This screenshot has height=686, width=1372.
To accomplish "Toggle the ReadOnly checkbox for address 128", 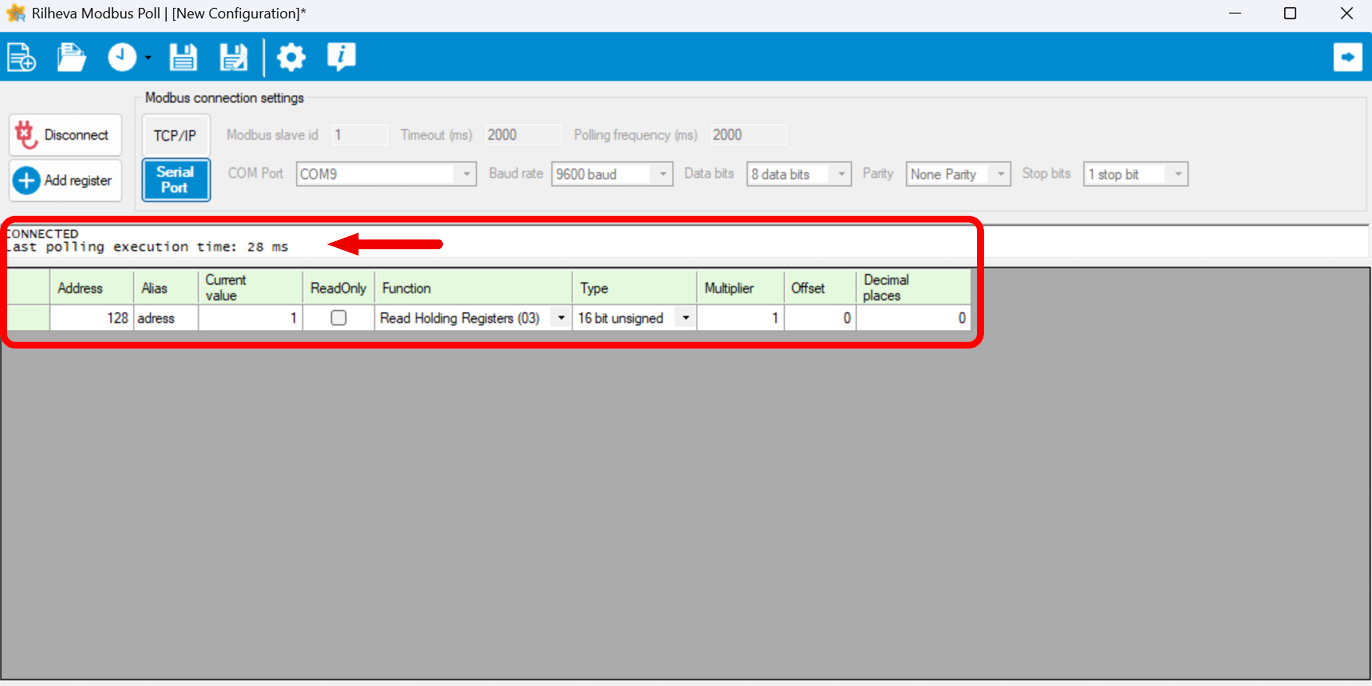I will tap(339, 318).
